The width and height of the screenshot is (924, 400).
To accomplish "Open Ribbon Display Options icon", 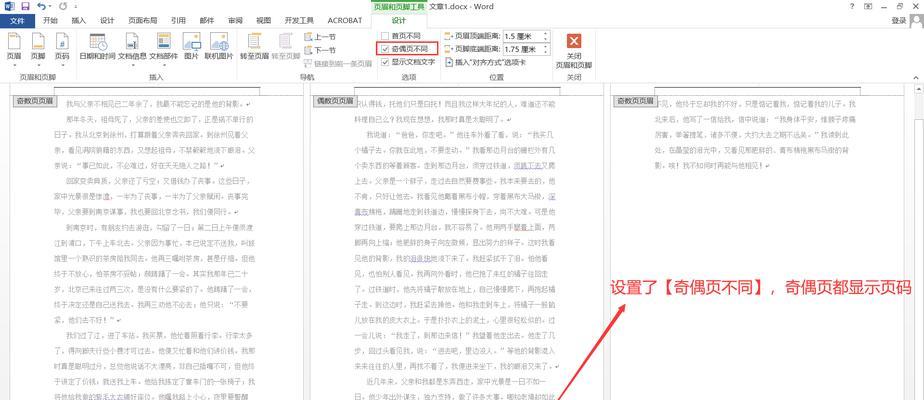I will coord(868,6).
